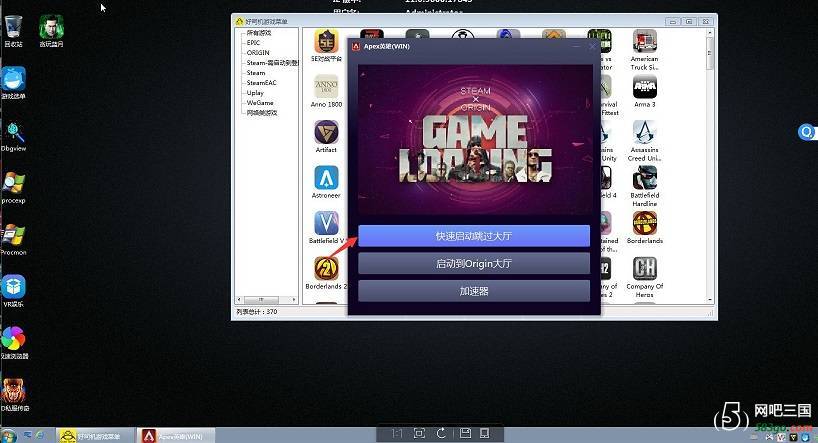Click the 1:1 actual size viewer button
This screenshot has width=818, height=443.
click(x=398, y=433)
